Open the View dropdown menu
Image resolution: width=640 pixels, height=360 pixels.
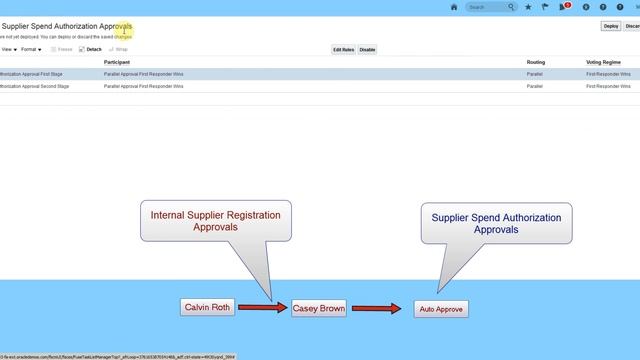(x=9, y=49)
